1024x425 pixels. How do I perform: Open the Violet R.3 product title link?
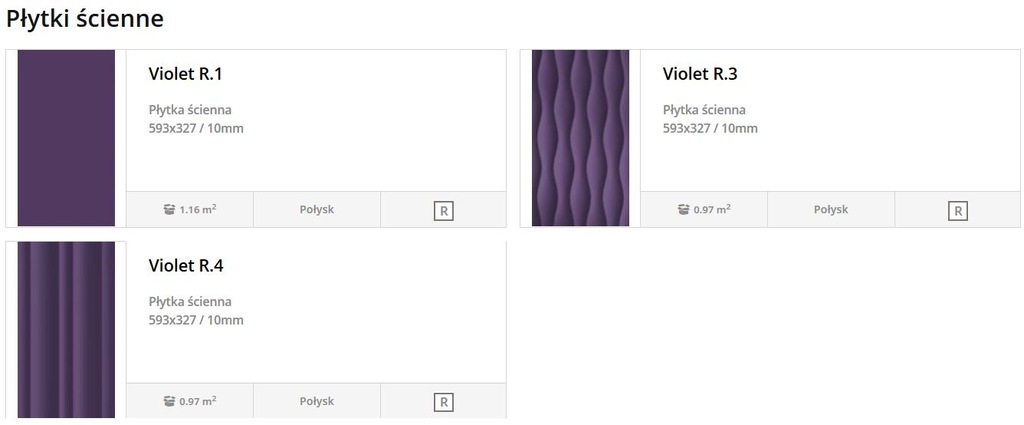click(700, 74)
